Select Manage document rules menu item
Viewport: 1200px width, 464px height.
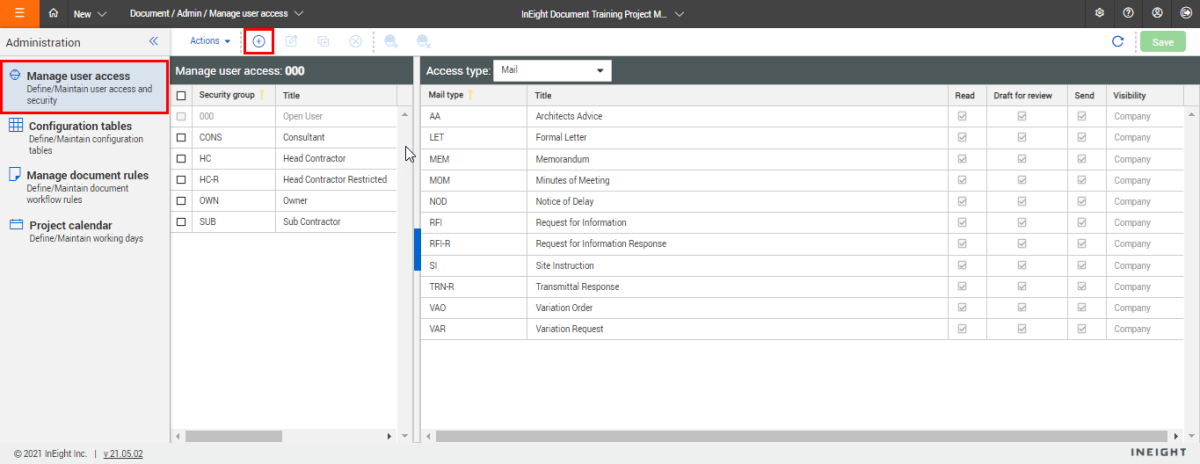pos(87,175)
